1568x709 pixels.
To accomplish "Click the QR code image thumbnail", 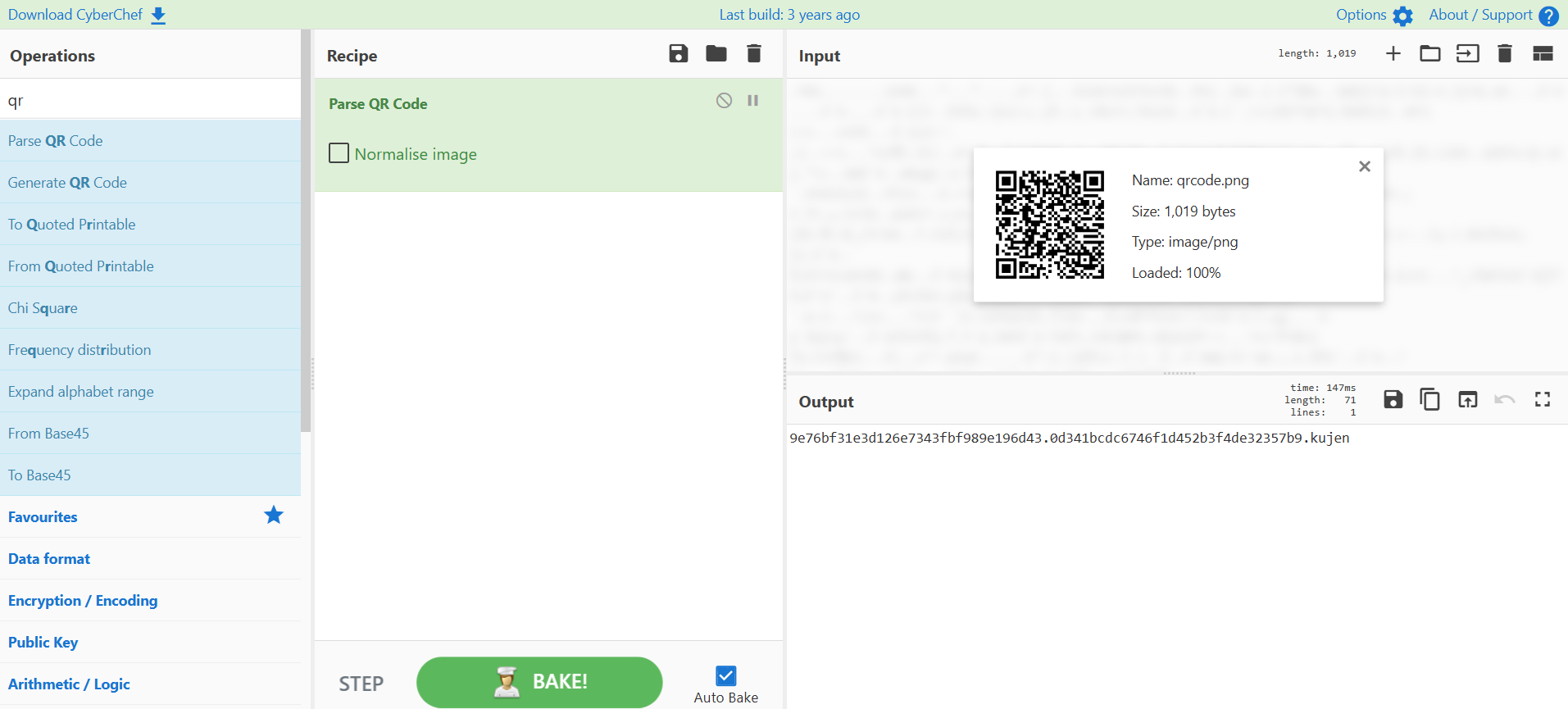I will [1050, 225].
